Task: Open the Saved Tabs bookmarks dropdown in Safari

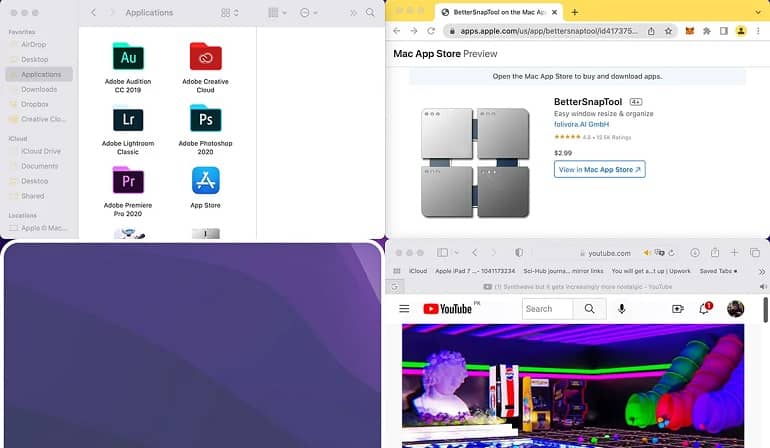Action: [718, 271]
